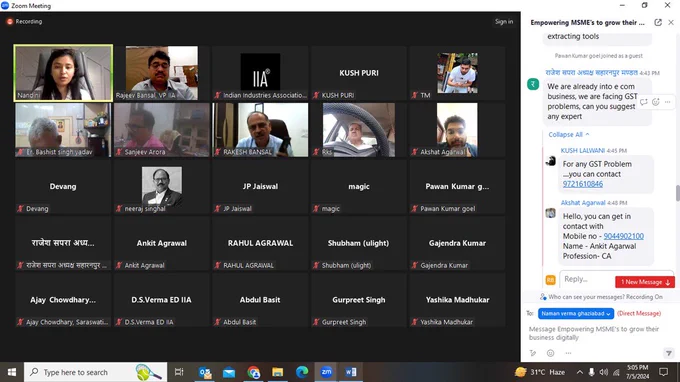The width and height of the screenshot is (680, 382).
Task: Open Microsoft Edge from taskbar
Action: (302, 372)
